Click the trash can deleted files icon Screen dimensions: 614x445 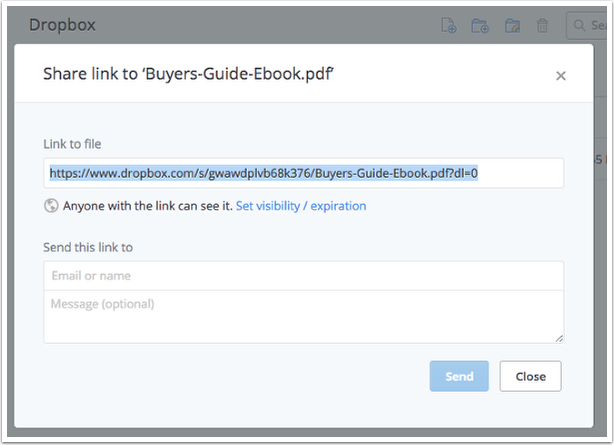click(542, 26)
